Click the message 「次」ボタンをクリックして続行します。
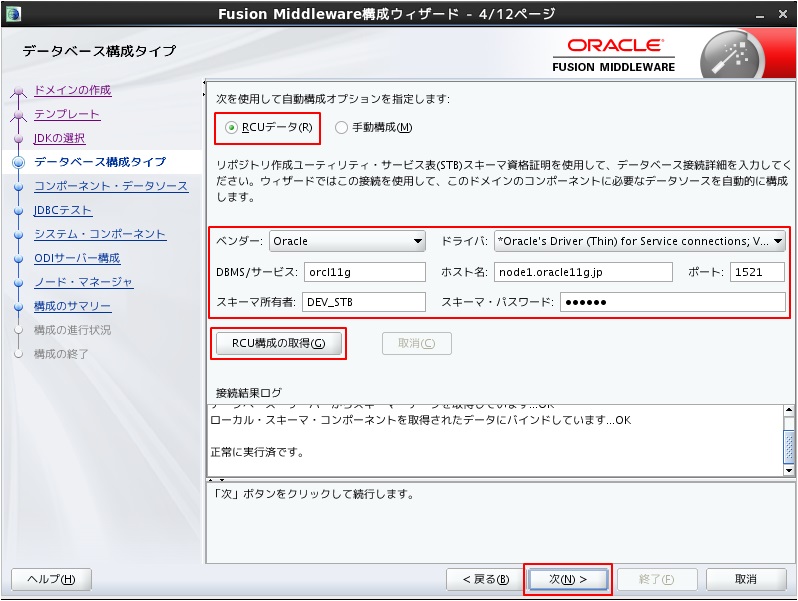The width and height of the screenshot is (798, 601). (314, 494)
